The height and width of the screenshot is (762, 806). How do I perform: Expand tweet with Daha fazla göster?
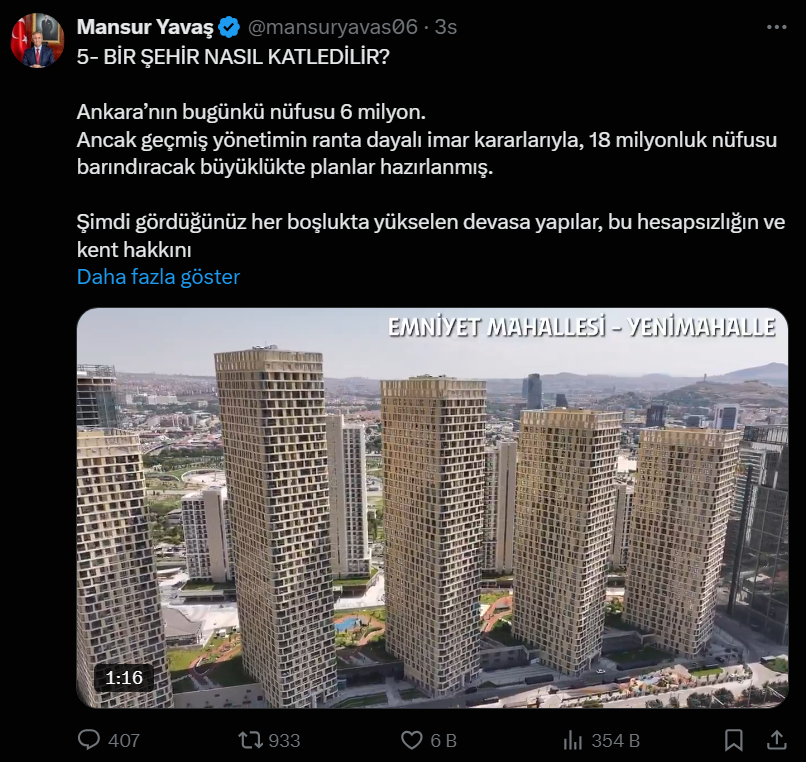(x=158, y=277)
